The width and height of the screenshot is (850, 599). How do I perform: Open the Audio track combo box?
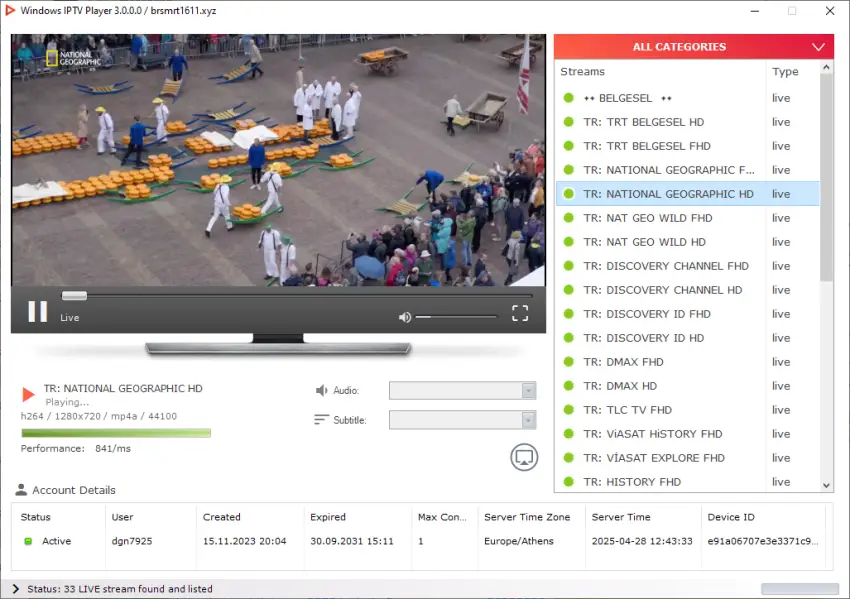pyautogui.click(x=462, y=390)
